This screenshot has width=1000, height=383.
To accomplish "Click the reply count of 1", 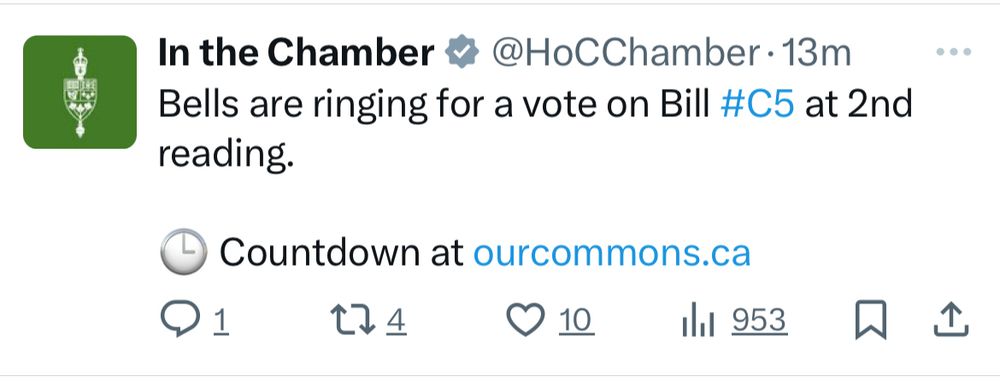I will 220,321.
